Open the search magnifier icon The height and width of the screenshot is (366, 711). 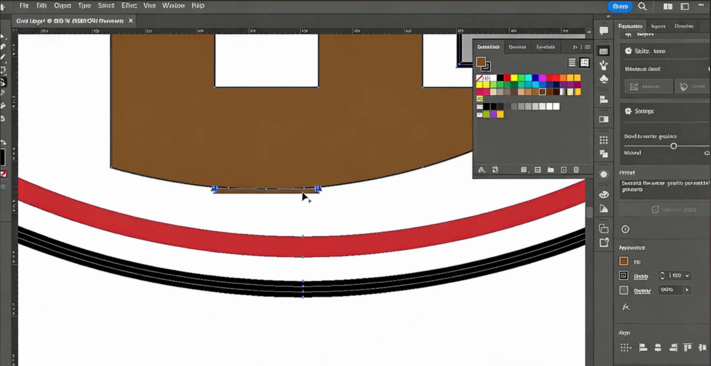click(642, 6)
